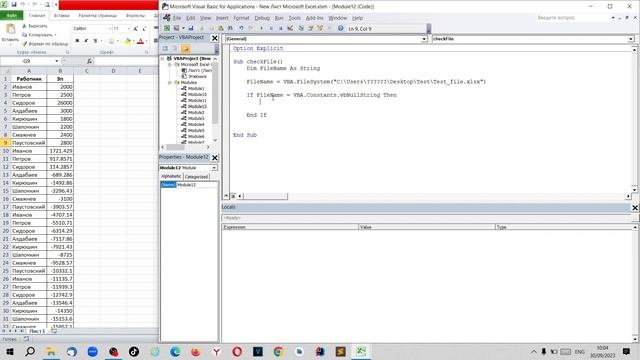This screenshot has width=640, height=360.
Task: Open TikTok from the Windows taskbar
Action: click(x=134, y=351)
